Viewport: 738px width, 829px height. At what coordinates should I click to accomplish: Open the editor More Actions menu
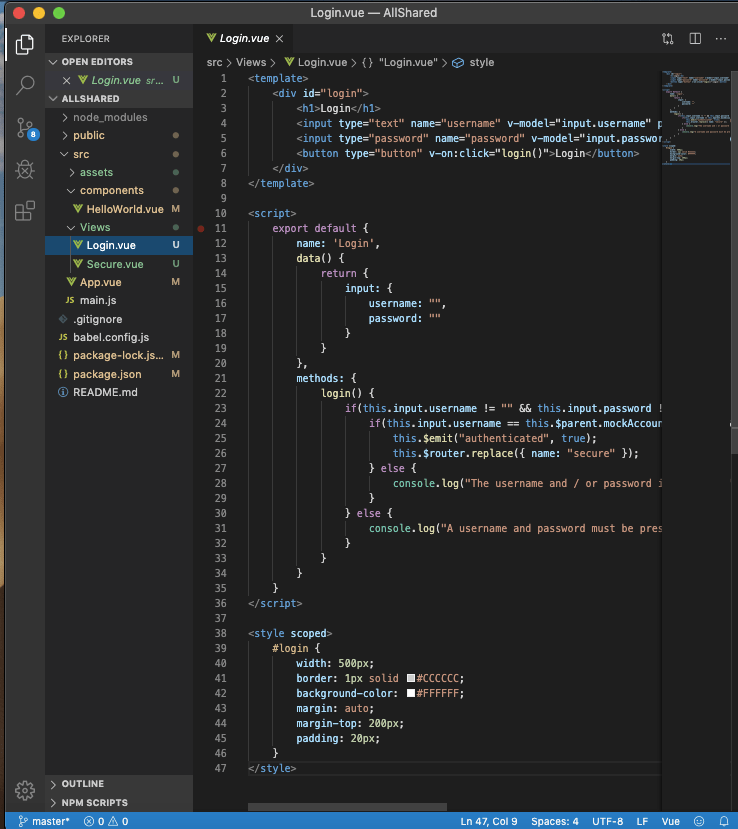point(721,38)
